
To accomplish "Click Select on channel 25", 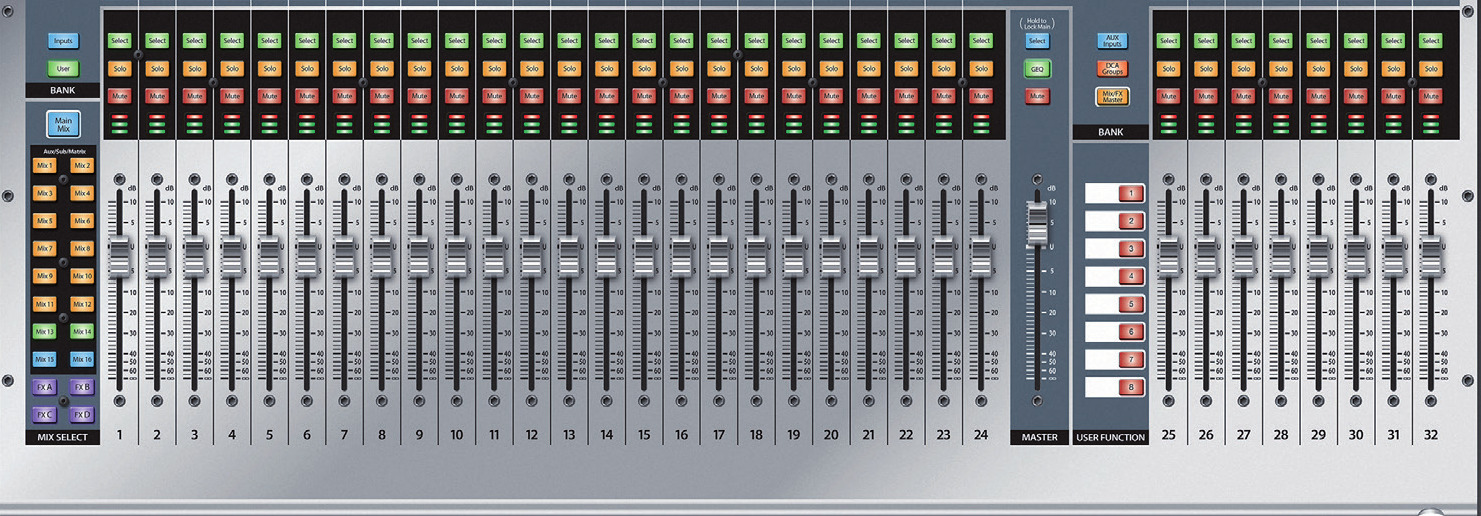I will tap(1168, 41).
